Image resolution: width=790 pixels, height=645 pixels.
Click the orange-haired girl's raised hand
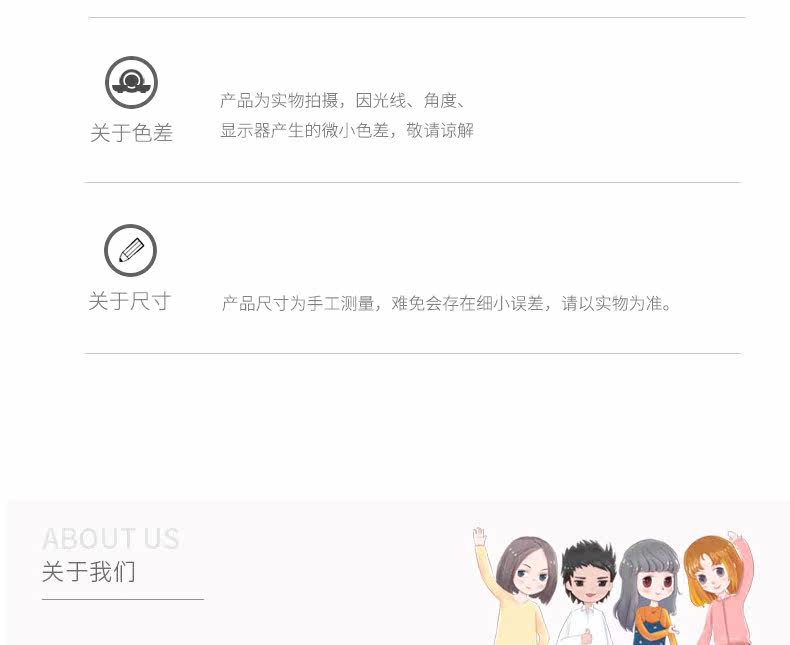(x=736, y=537)
